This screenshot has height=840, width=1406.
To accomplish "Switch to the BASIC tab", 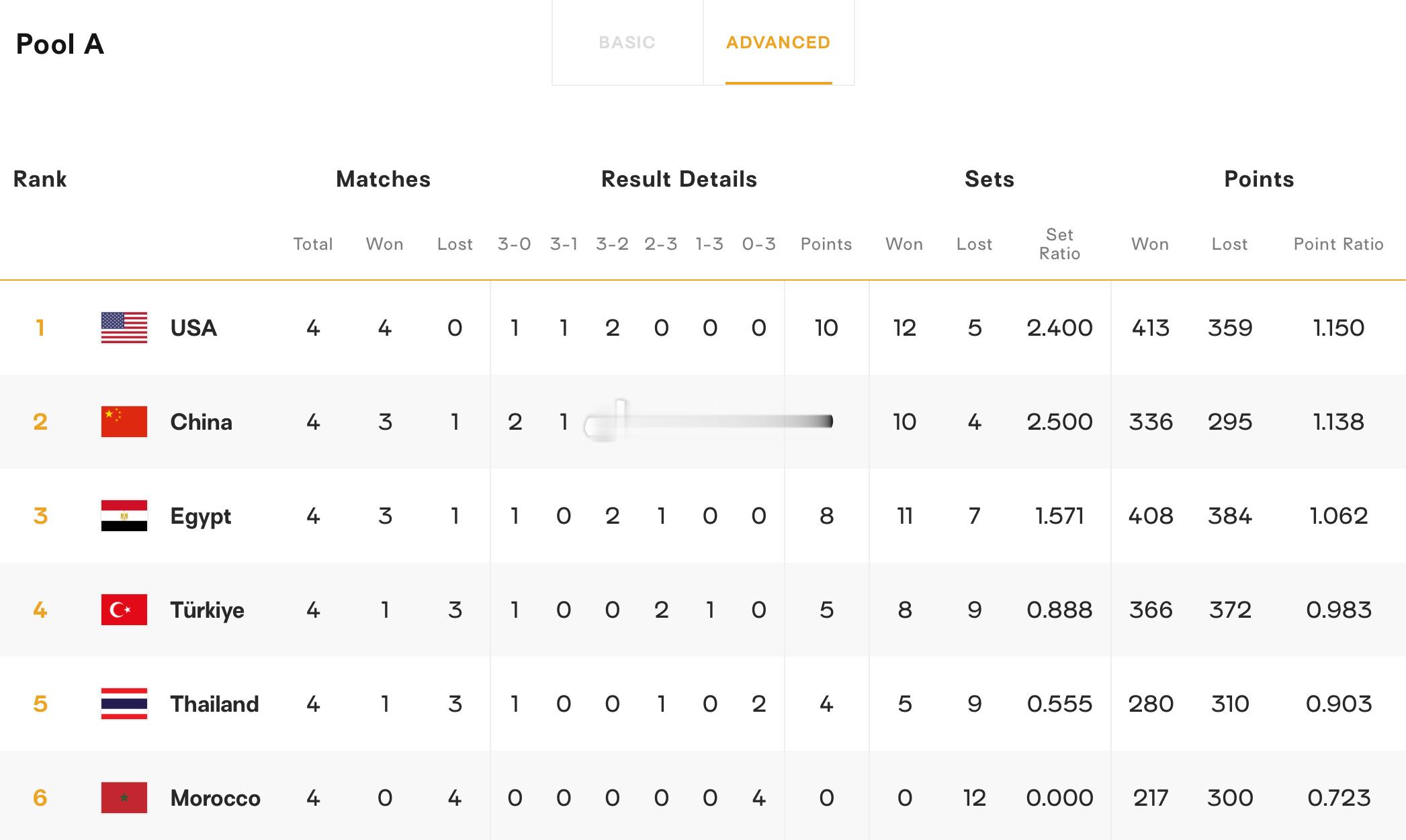I will coord(627,42).
